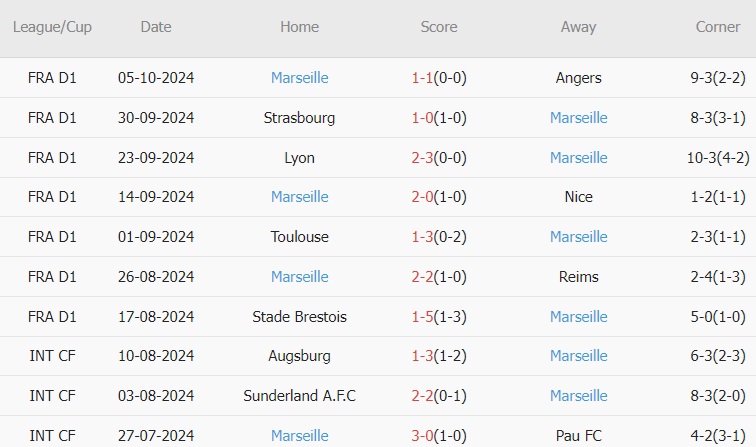Open Marseille link in the Strasbourg match row
The height and width of the screenshot is (447, 756).
coord(578,117)
